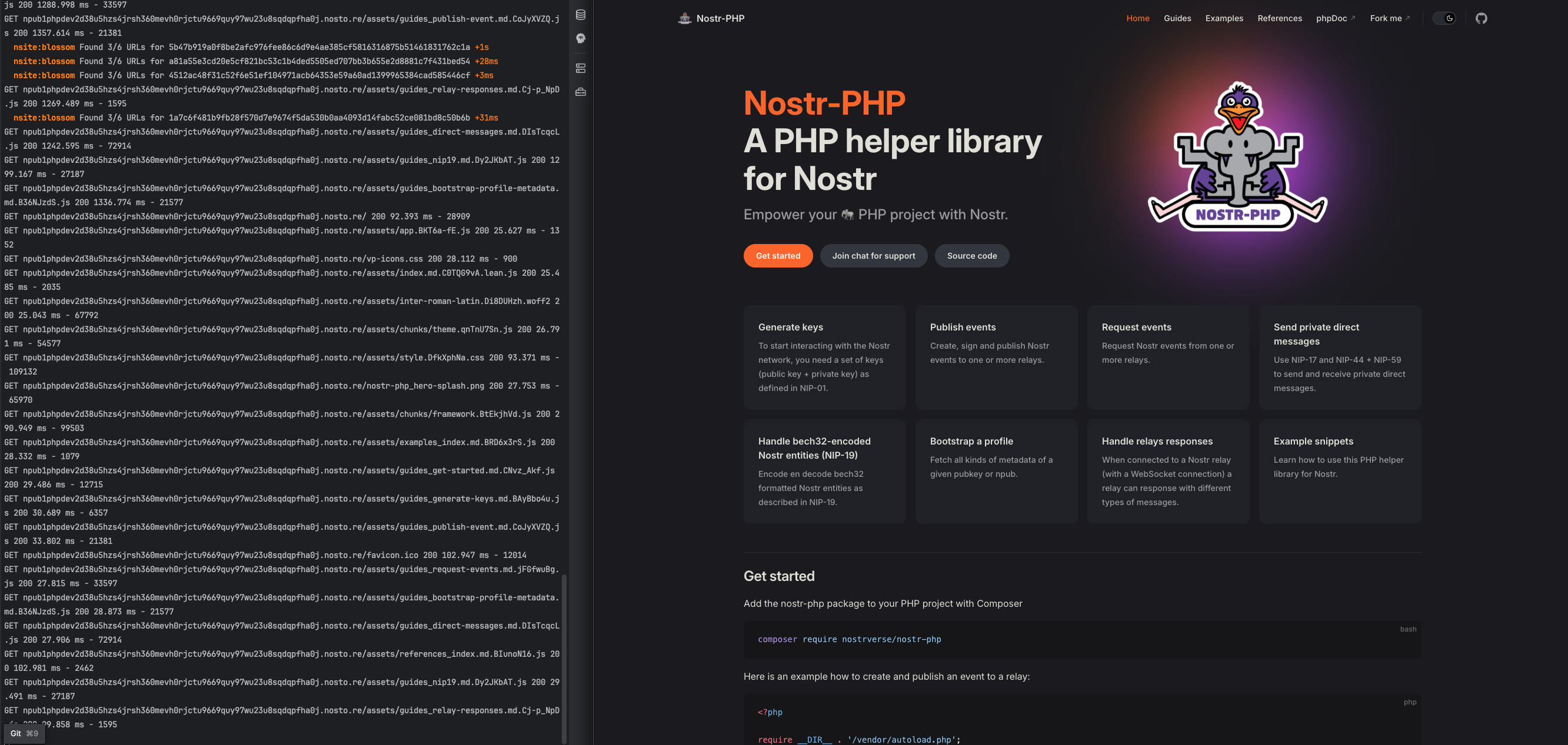Click Join chat for support button

point(873,255)
